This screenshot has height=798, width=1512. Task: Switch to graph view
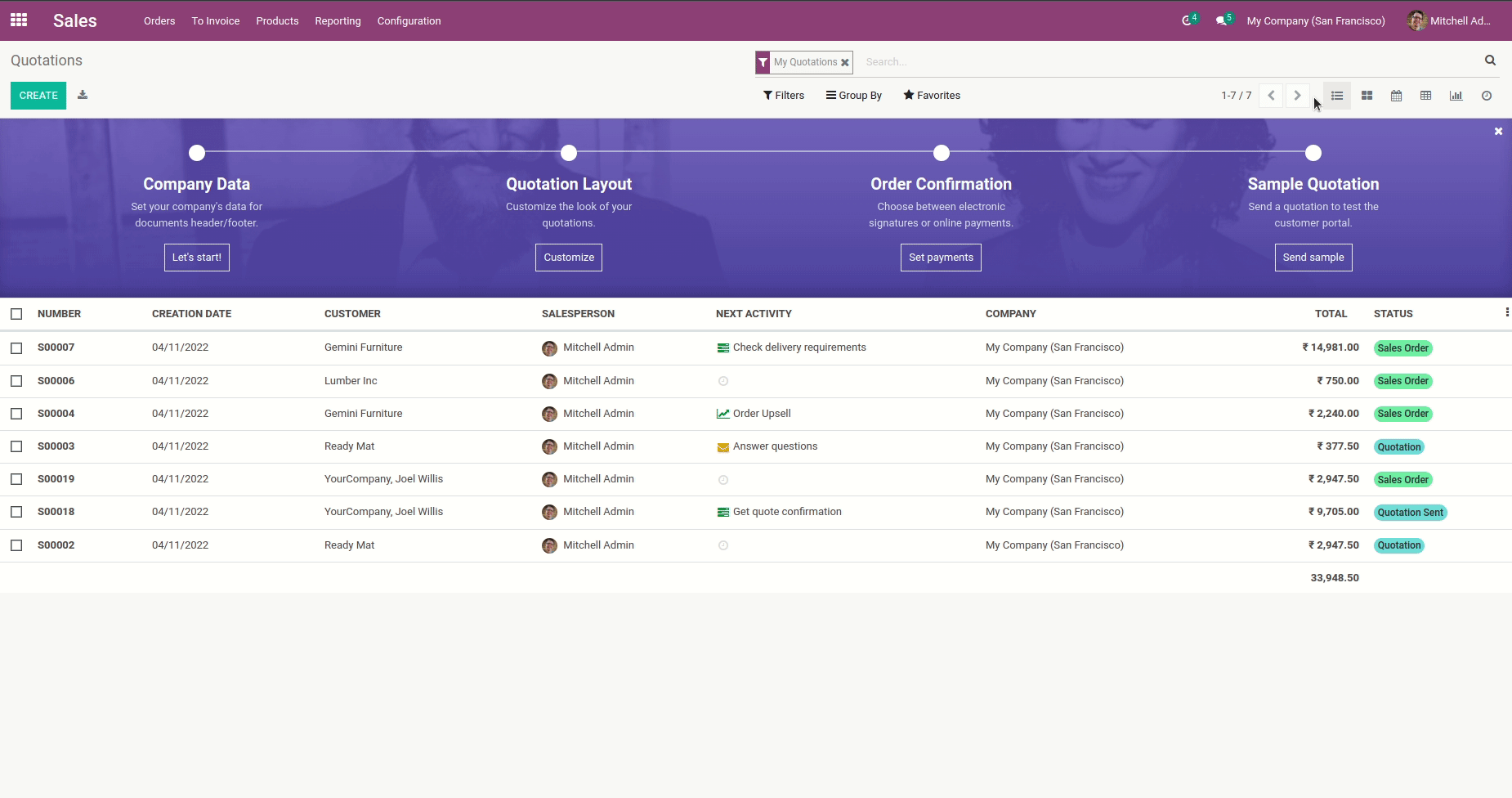(x=1456, y=96)
